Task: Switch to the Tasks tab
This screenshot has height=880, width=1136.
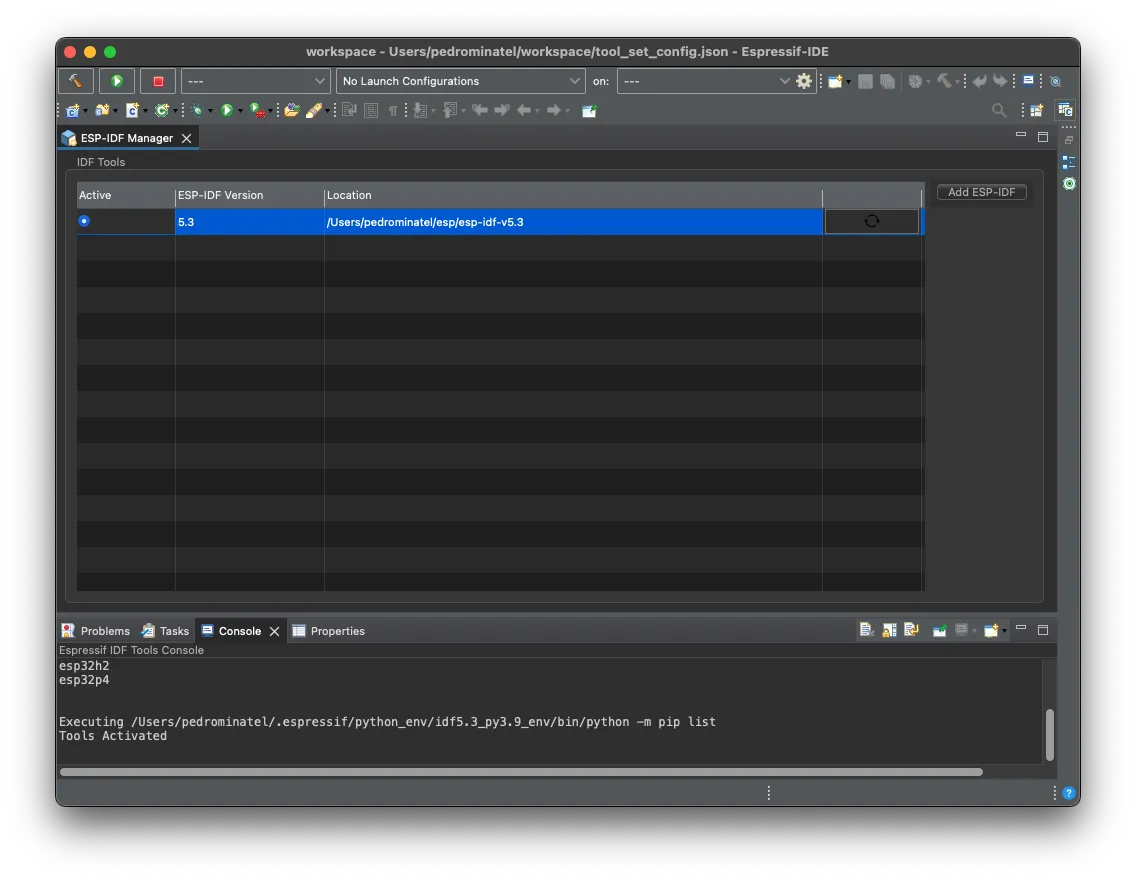Action: tap(165, 631)
